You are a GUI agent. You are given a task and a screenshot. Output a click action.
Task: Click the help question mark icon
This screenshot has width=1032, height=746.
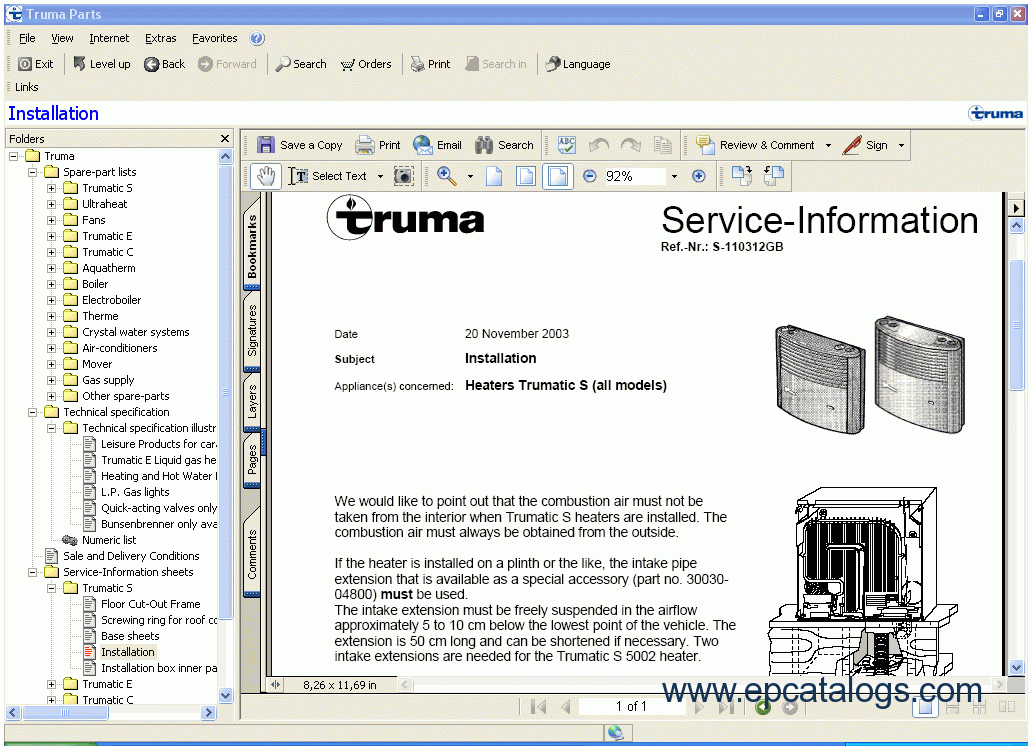coord(257,38)
